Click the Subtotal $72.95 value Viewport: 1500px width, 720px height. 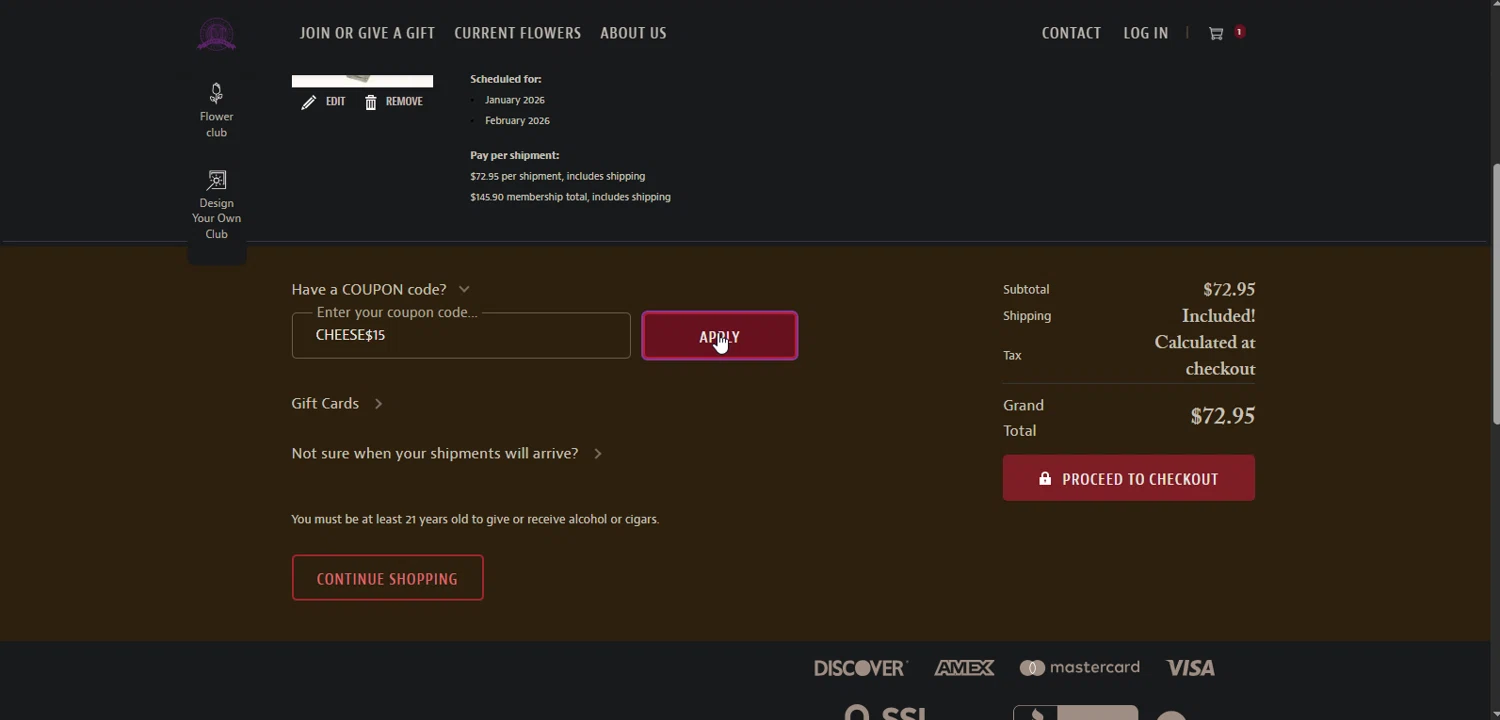(1229, 289)
